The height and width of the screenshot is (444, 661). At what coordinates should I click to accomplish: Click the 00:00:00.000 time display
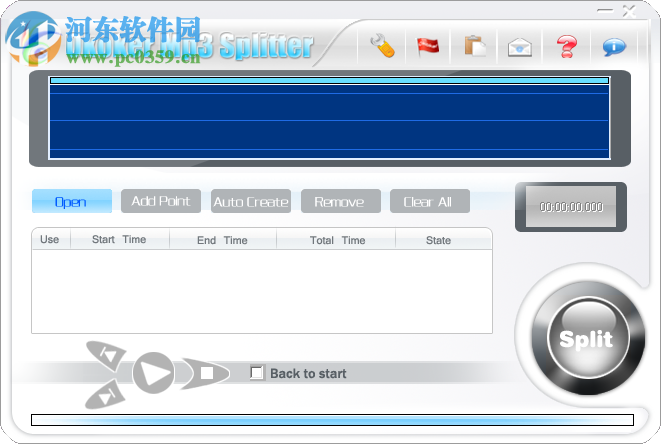click(x=571, y=207)
